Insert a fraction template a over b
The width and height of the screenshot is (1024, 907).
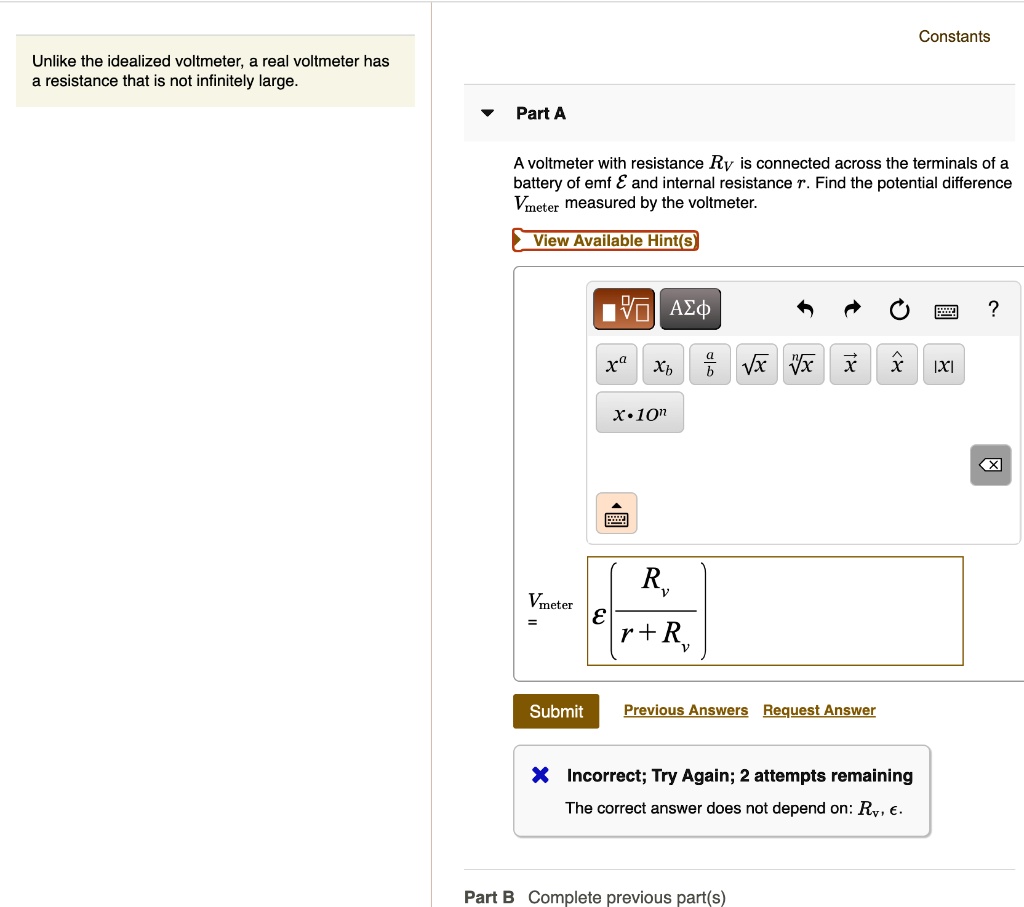click(x=710, y=366)
